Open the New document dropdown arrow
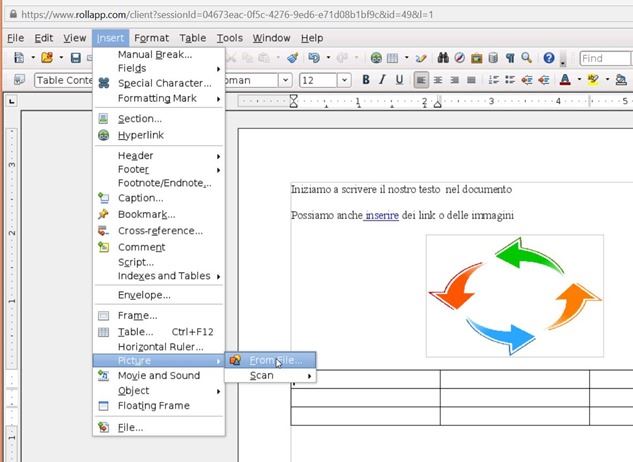 click(33, 58)
